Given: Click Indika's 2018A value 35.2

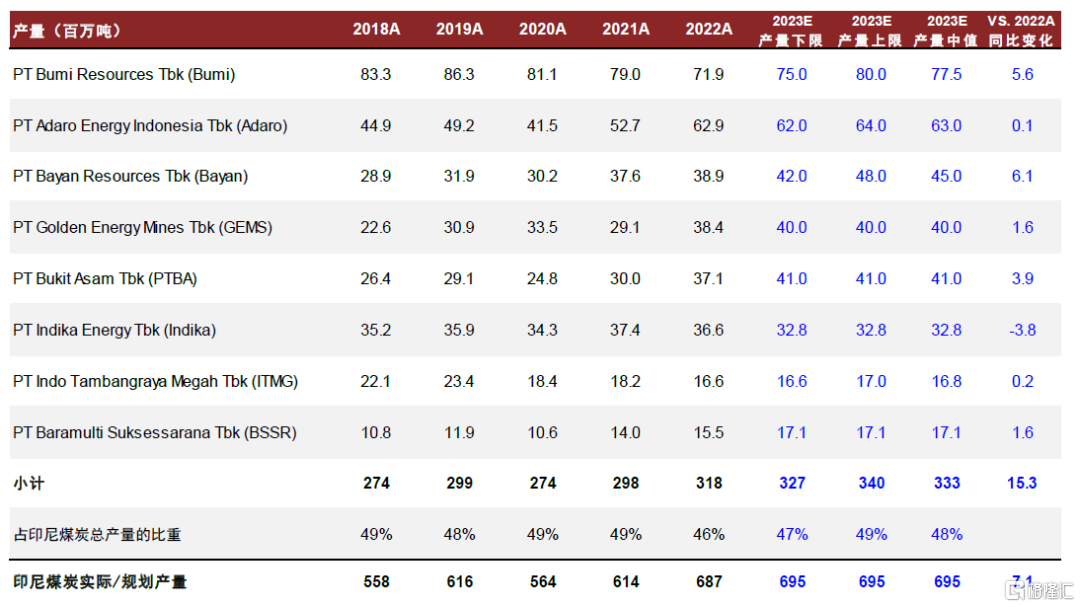Looking at the screenshot, I should click(375, 330).
